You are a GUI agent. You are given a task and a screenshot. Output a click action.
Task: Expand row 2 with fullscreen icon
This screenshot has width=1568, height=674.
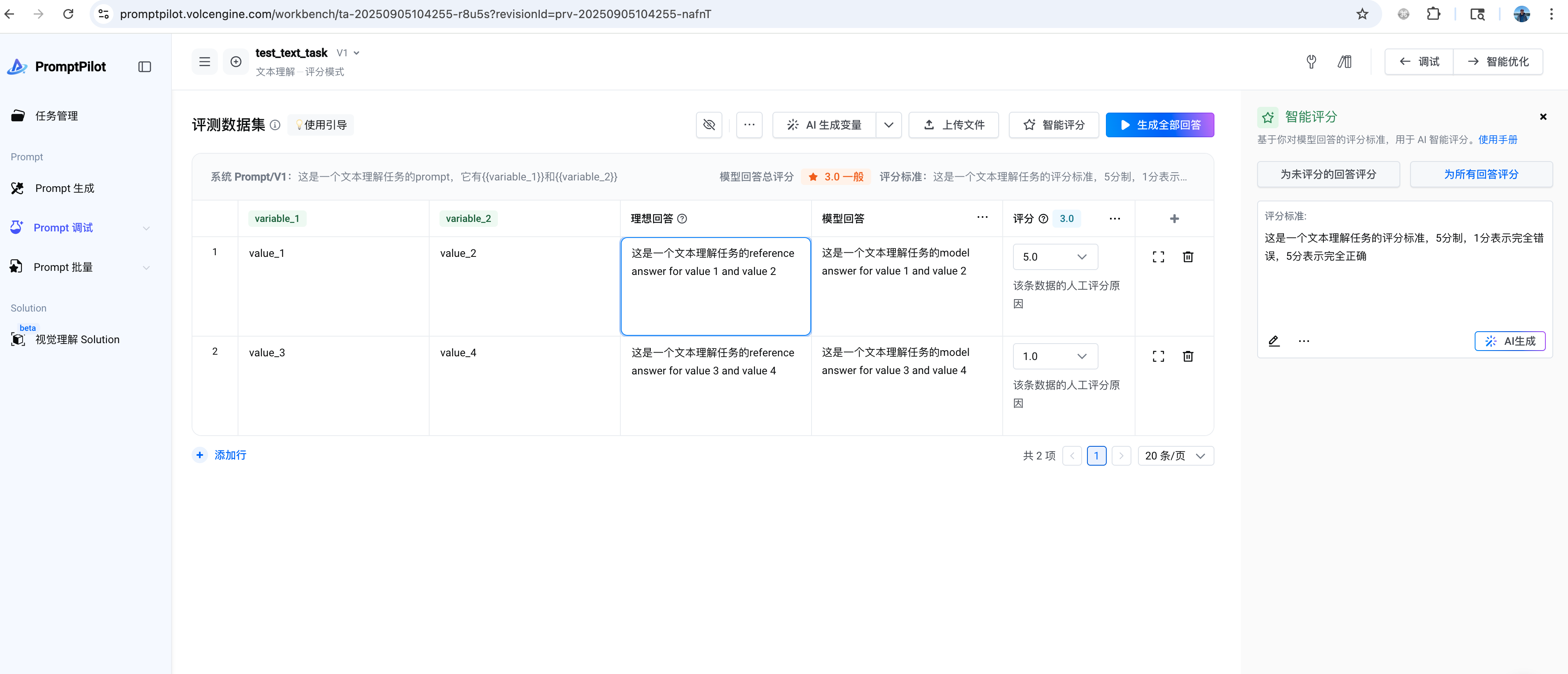point(1158,356)
